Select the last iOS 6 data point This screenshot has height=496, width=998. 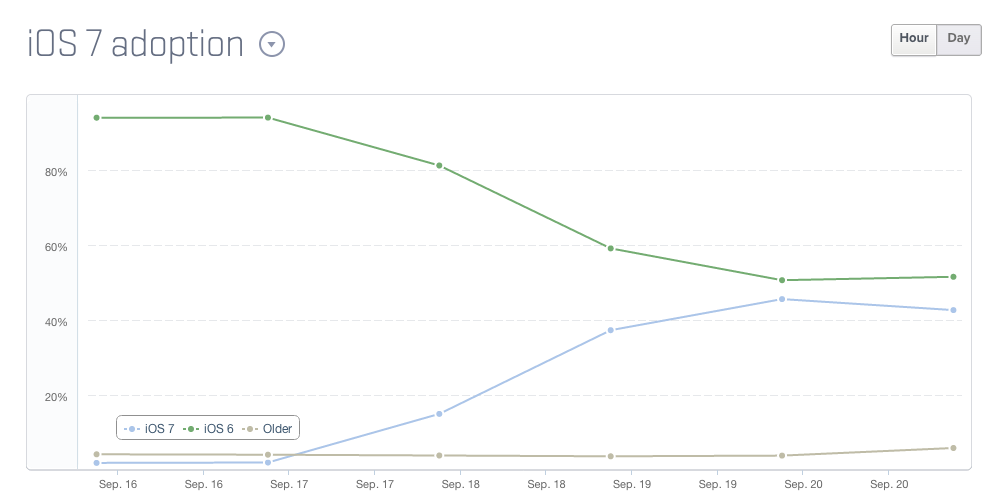pos(953,277)
